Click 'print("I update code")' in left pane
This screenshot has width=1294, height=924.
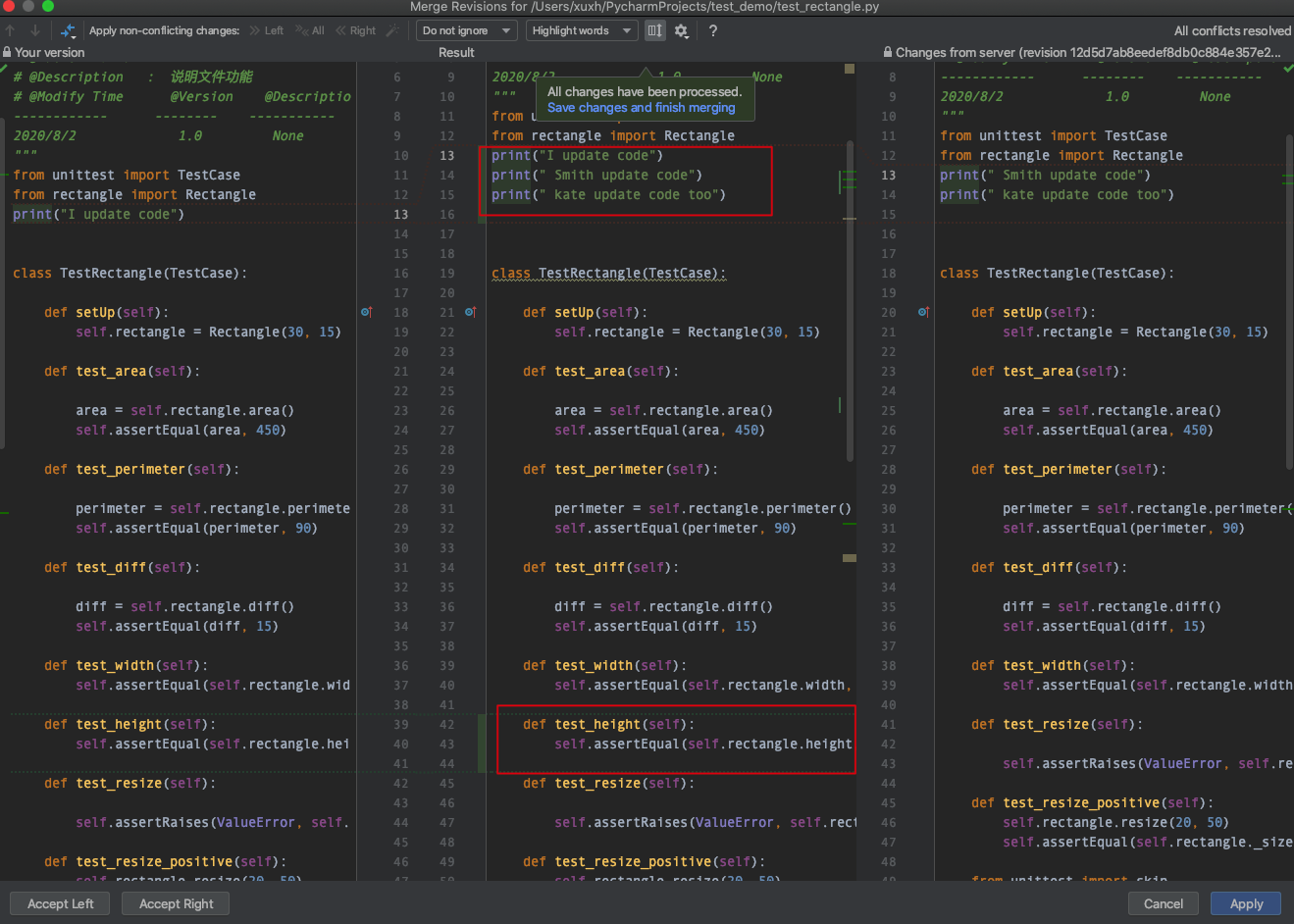click(x=98, y=214)
